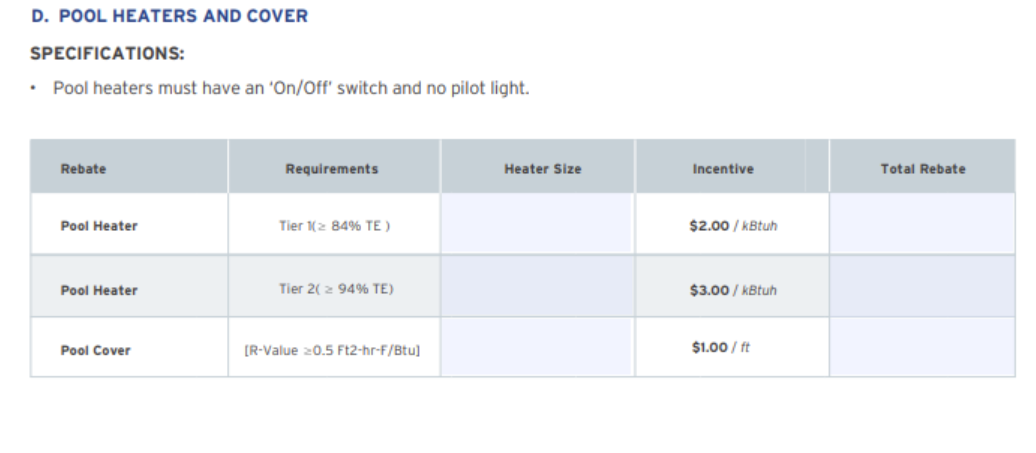Click the $2.00 / kBtuh incentive cell
Screen dimensions: 1036x453
point(733,226)
